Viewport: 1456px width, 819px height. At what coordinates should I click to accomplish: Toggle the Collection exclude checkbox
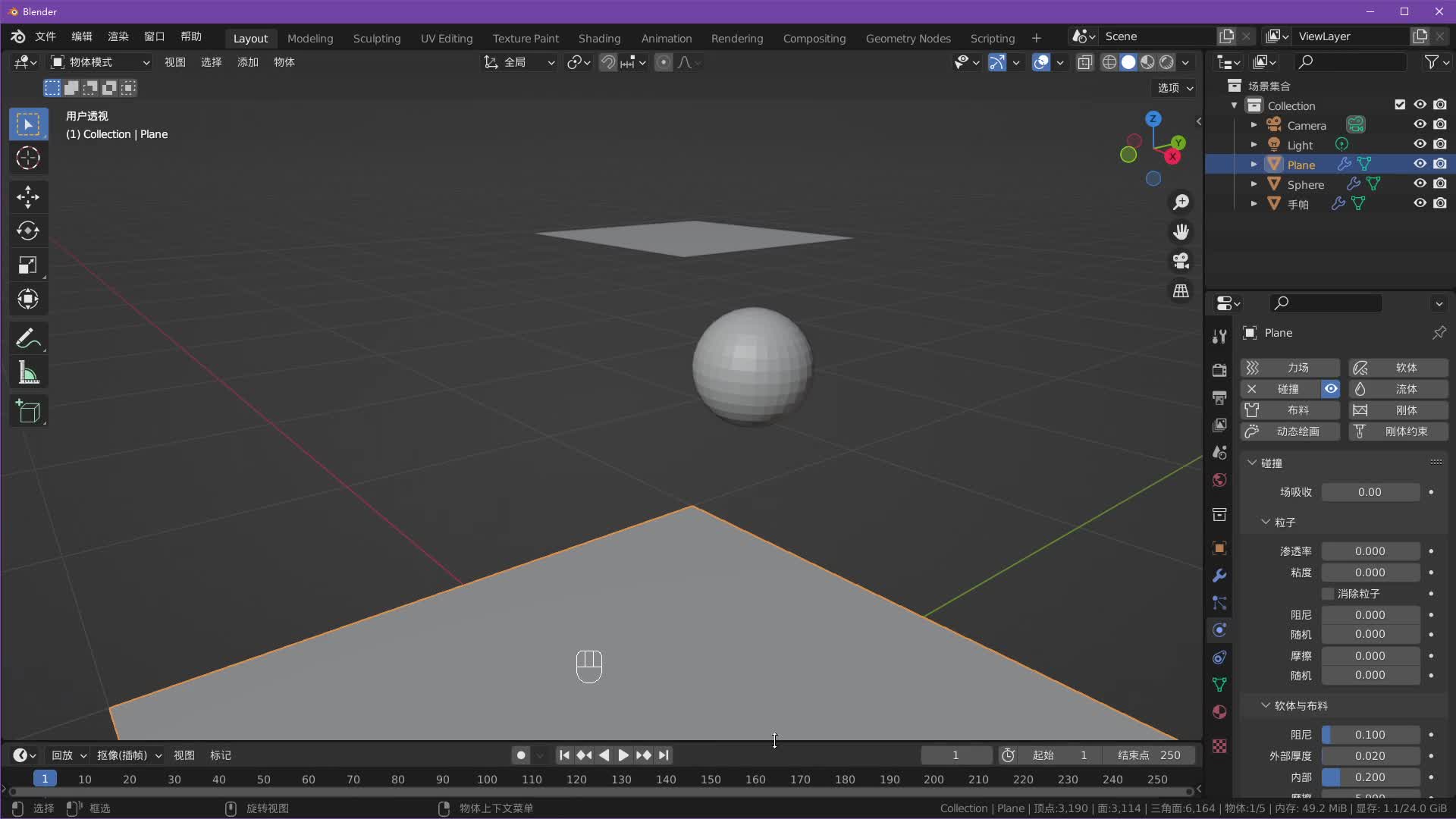coord(1400,105)
